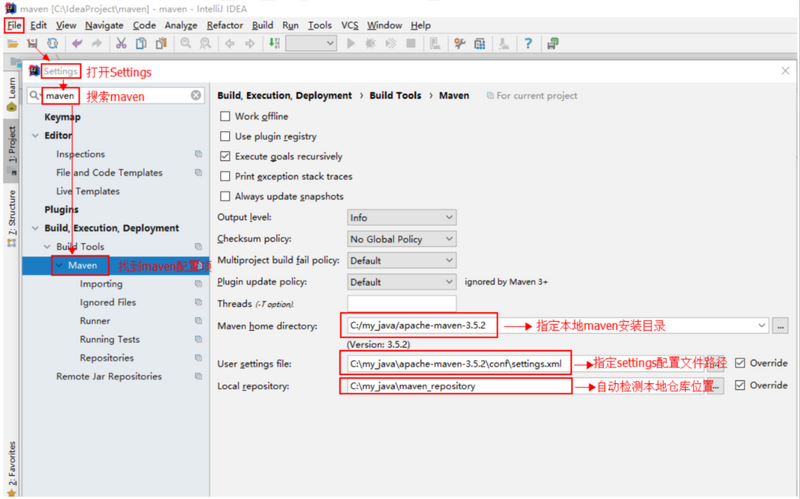Click the settings search field containing maven
This screenshot has width=800, height=499.
[x=116, y=95]
